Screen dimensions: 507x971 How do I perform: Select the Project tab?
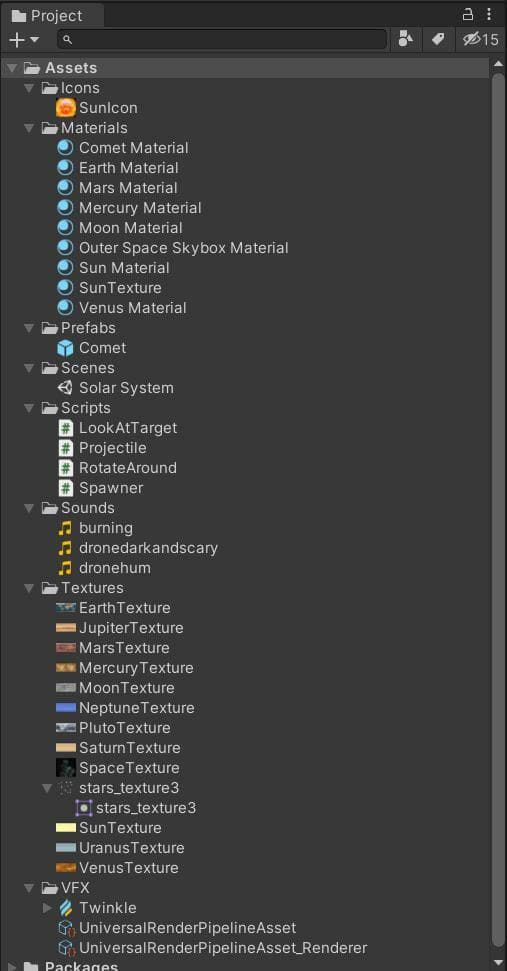52,15
